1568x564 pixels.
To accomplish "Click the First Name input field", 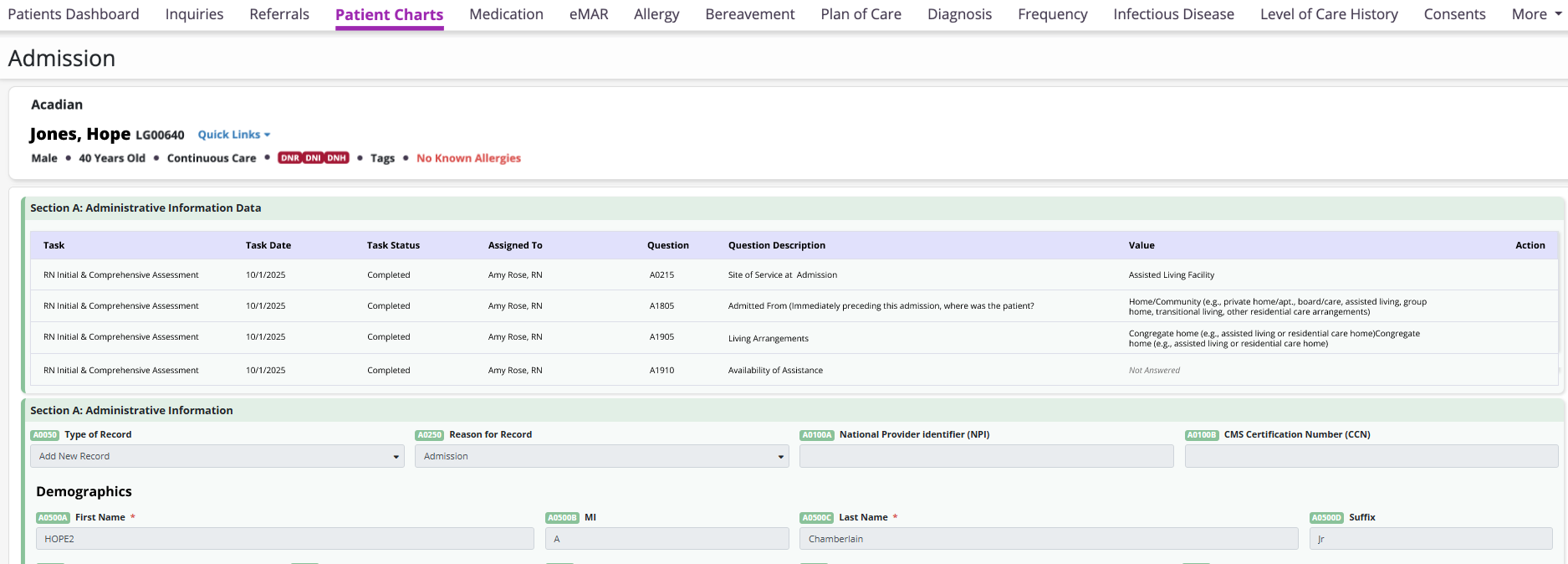I will pyautogui.click(x=284, y=539).
